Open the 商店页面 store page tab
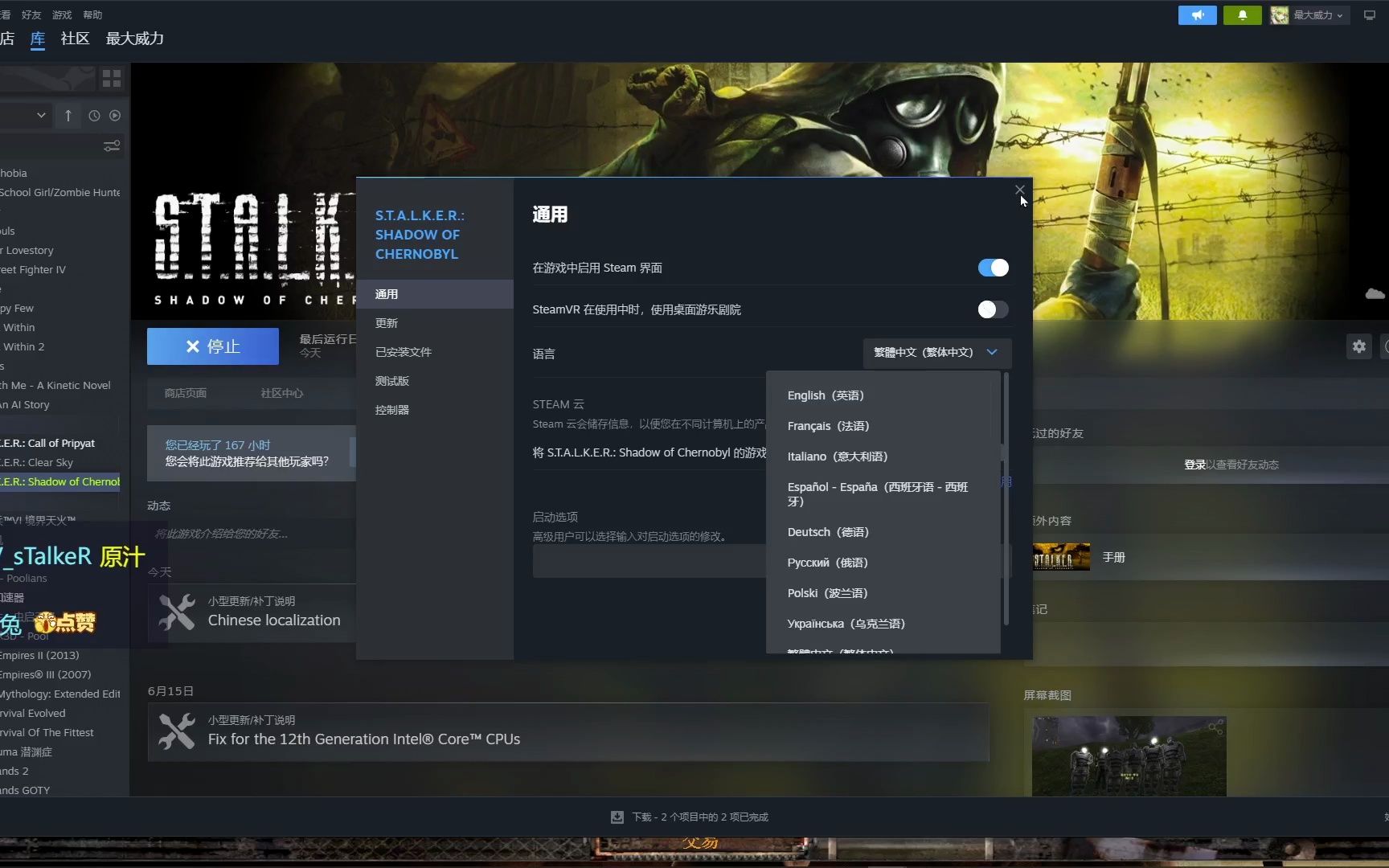Viewport: 1389px width, 868px height. (x=186, y=393)
